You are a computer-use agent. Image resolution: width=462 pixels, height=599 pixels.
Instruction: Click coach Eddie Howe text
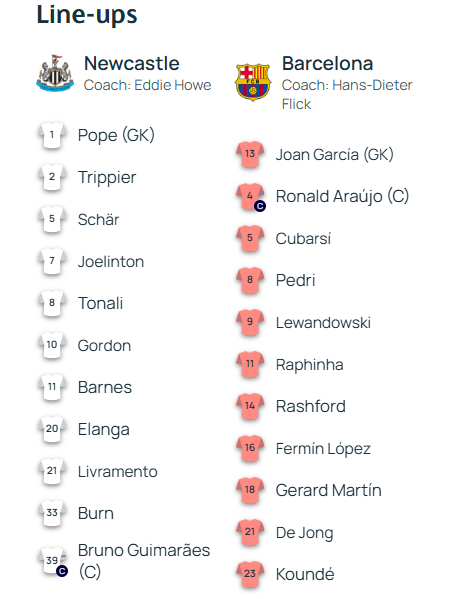148,85
